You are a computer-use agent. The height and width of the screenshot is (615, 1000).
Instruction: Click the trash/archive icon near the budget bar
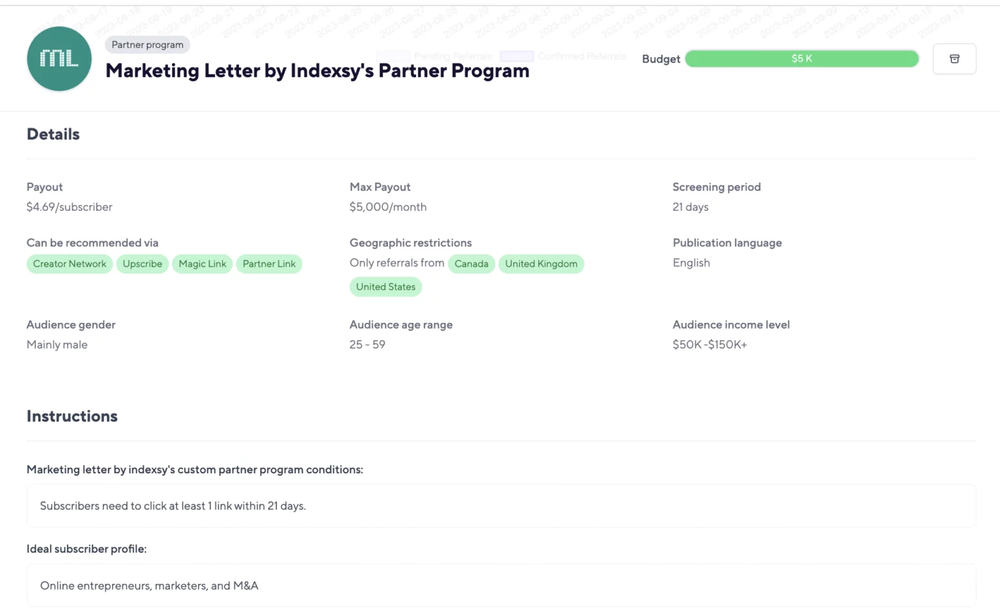click(954, 59)
